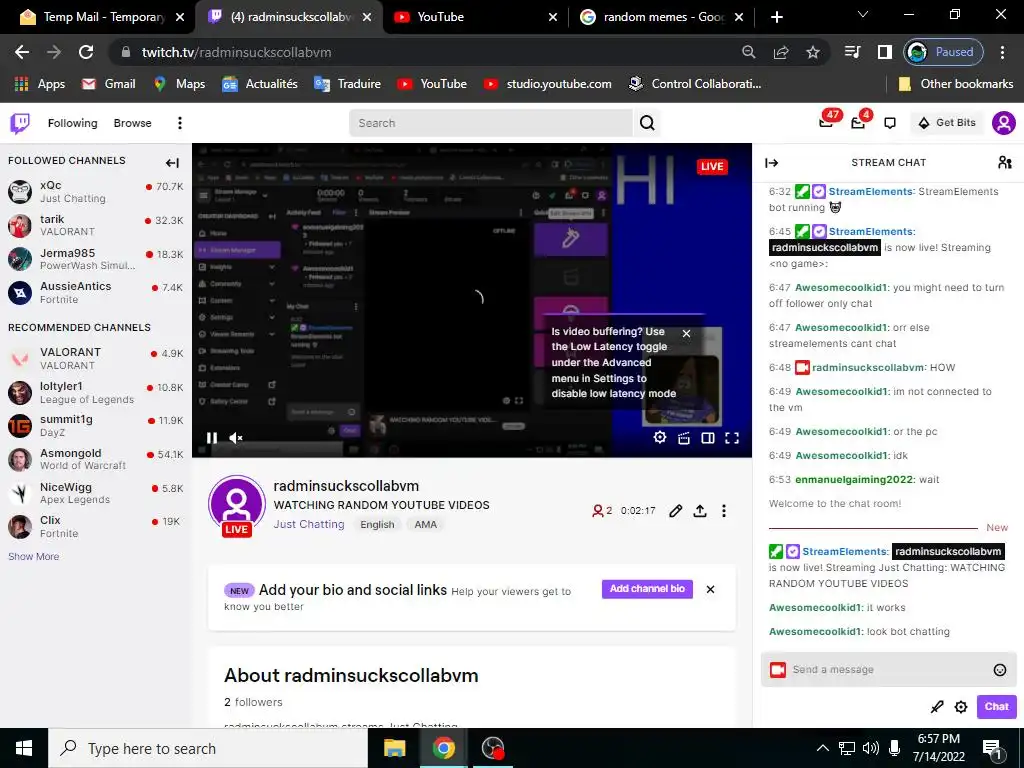This screenshot has width=1024, height=768.
Task: Switch to the random memes Google tab
Action: click(x=663, y=17)
